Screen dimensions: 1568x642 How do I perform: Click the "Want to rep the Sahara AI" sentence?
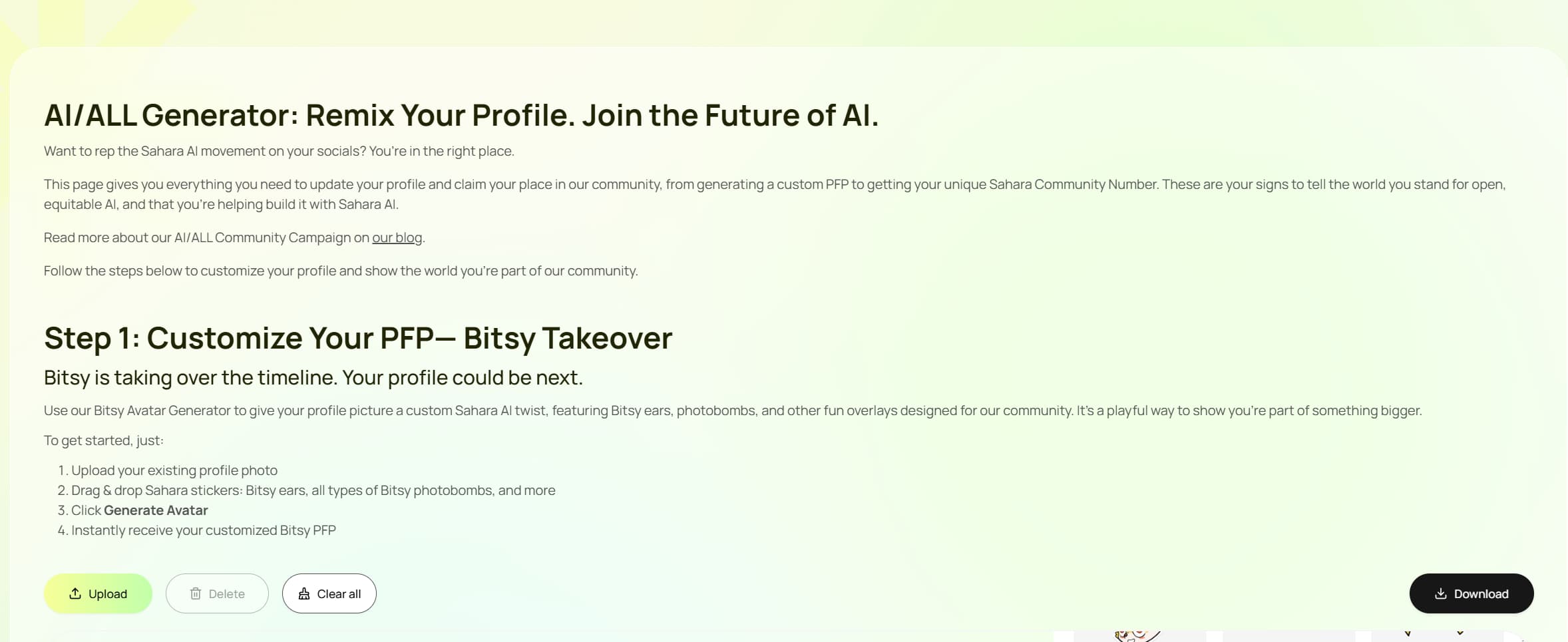tap(279, 151)
